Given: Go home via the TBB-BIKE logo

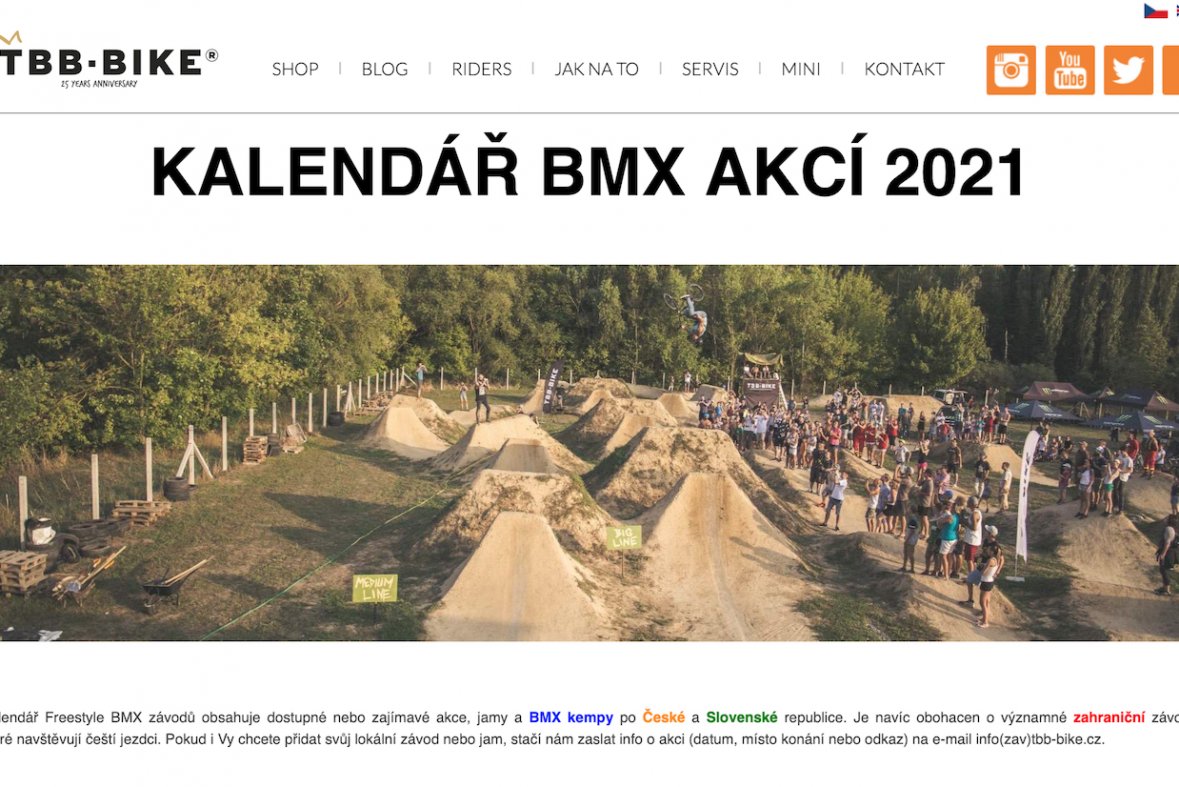Looking at the screenshot, I should tap(108, 61).
